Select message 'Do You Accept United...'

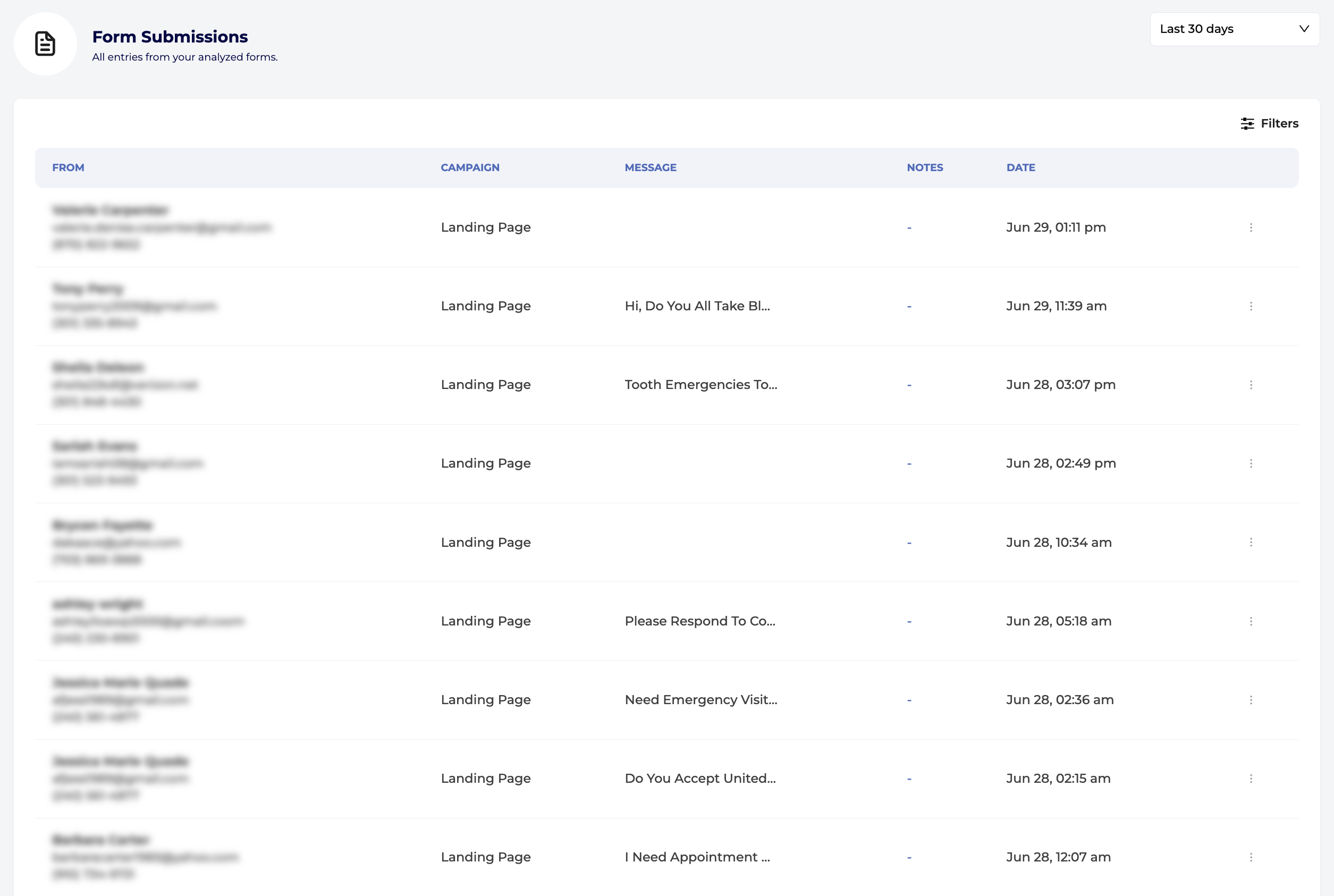click(x=700, y=778)
